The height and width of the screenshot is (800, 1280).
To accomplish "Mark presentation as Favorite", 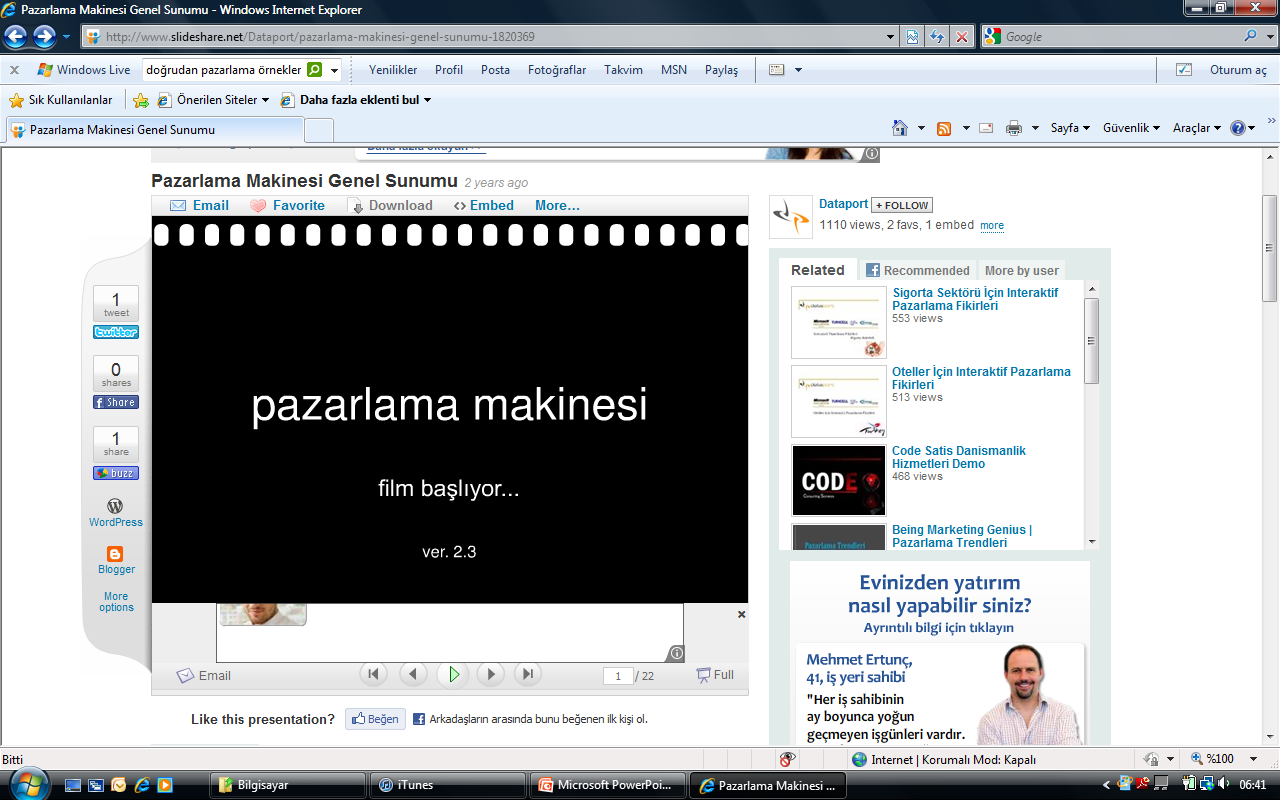I will point(287,205).
